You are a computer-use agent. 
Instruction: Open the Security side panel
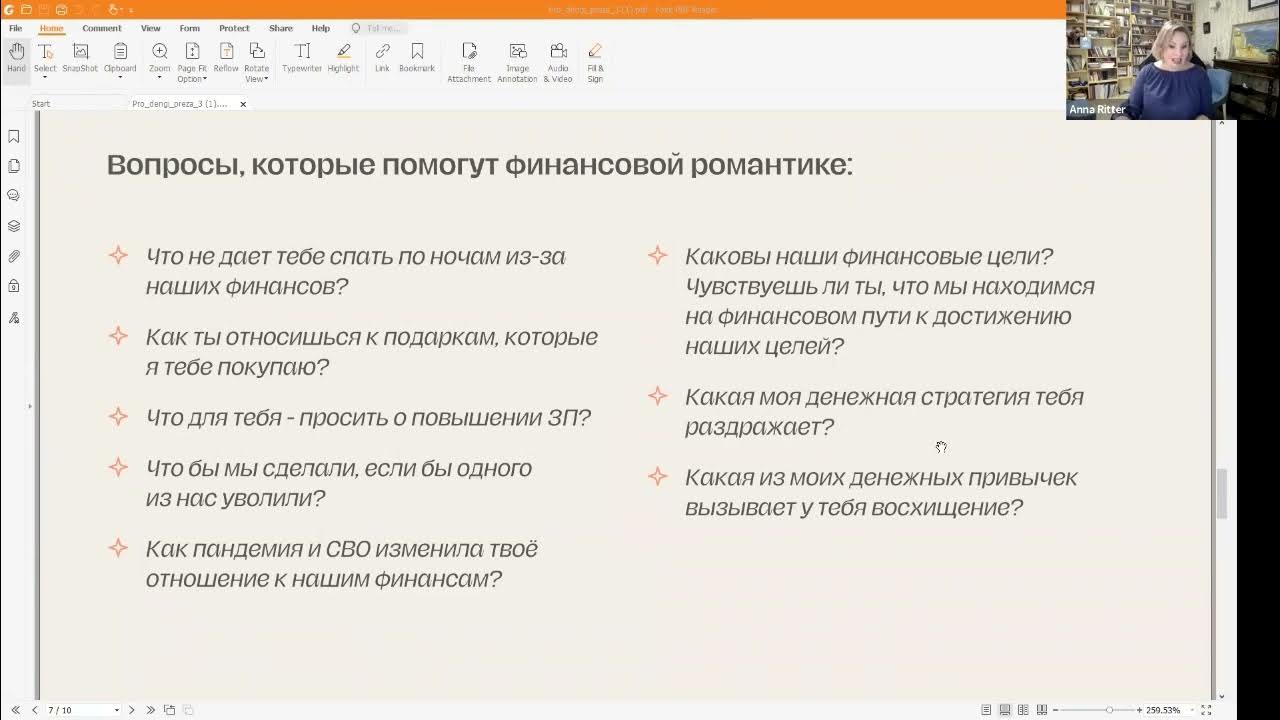click(x=14, y=286)
